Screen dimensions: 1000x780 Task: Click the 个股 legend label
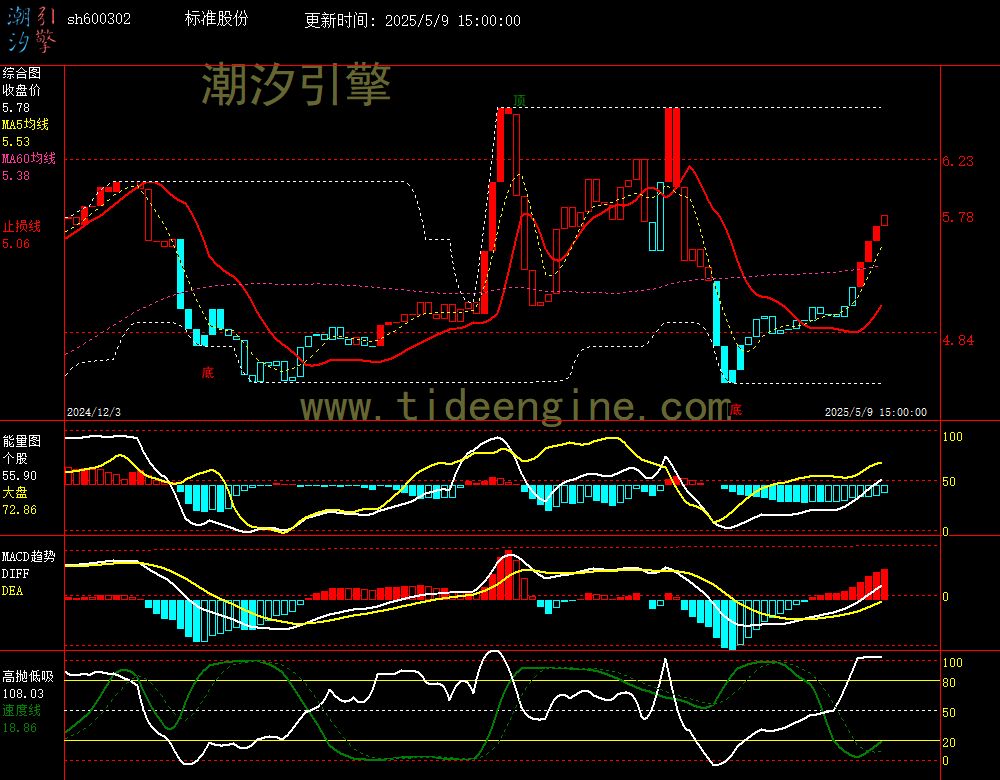click(15, 459)
